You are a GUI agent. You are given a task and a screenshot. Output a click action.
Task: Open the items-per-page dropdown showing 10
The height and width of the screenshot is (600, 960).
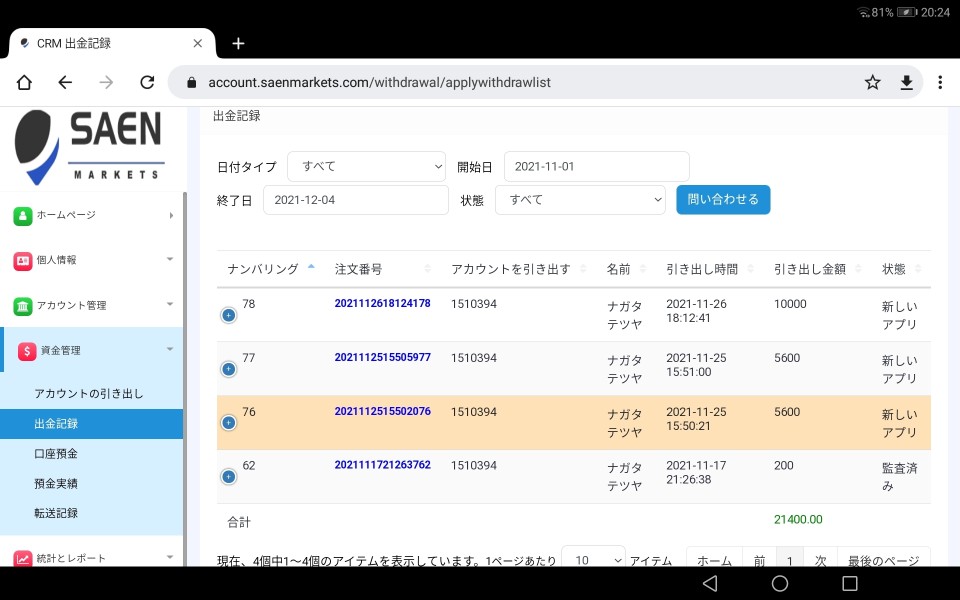[x=593, y=560]
